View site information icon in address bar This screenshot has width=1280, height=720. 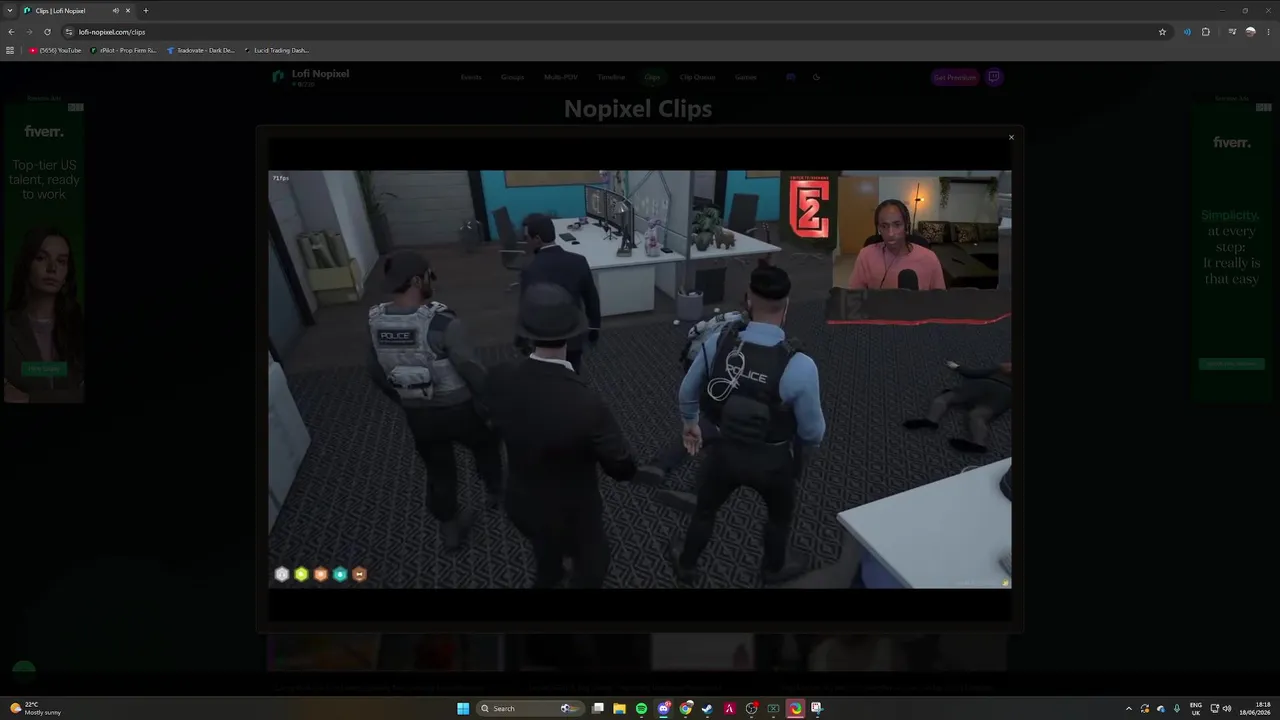(x=68, y=32)
